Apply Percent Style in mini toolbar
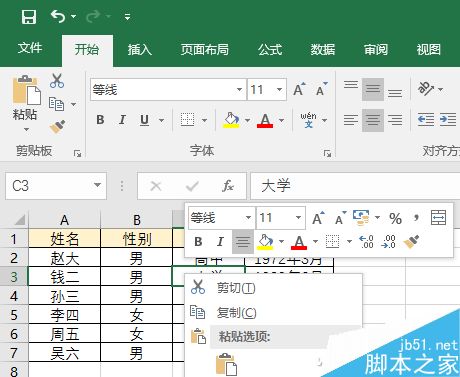Viewport: 460px width, 377px height. coord(396,218)
